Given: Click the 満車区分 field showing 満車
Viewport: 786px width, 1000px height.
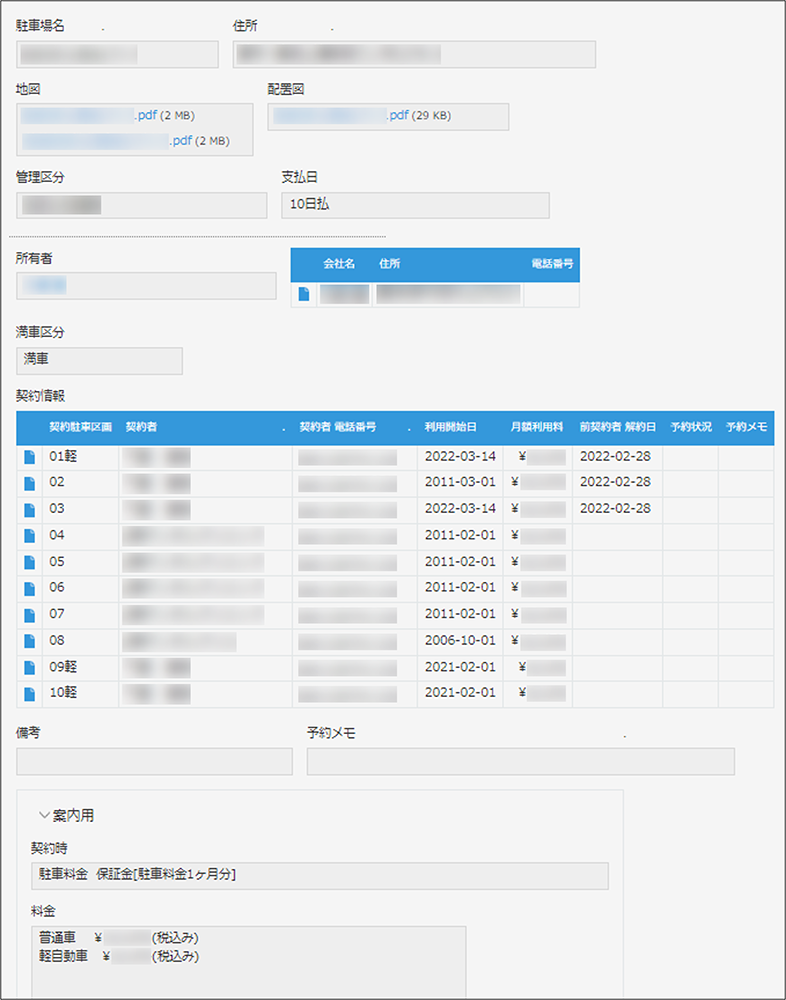Looking at the screenshot, I should (x=99, y=360).
